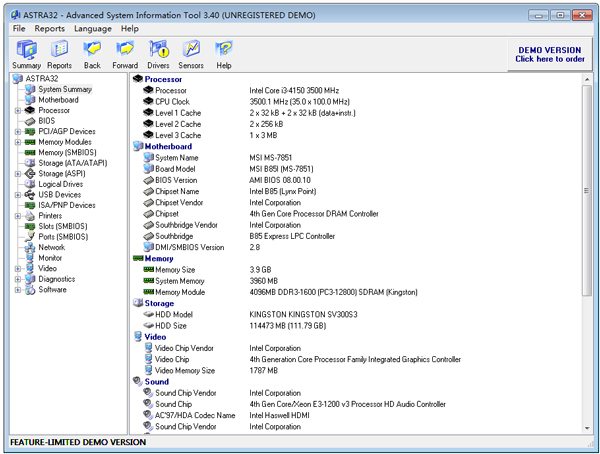
Task: Select Motherboard in the tree
Action: tap(58, 100)
